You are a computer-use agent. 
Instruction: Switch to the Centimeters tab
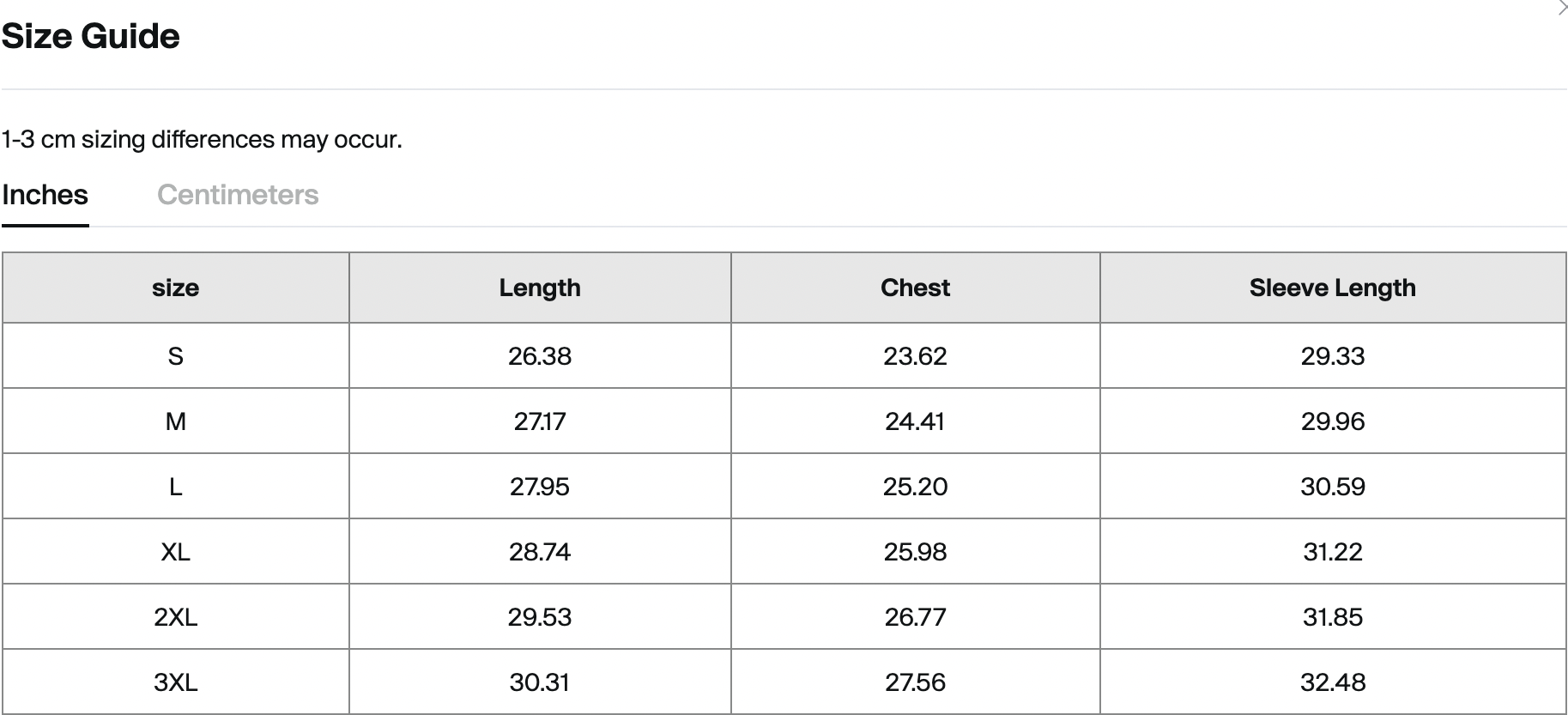coord(238,195)
